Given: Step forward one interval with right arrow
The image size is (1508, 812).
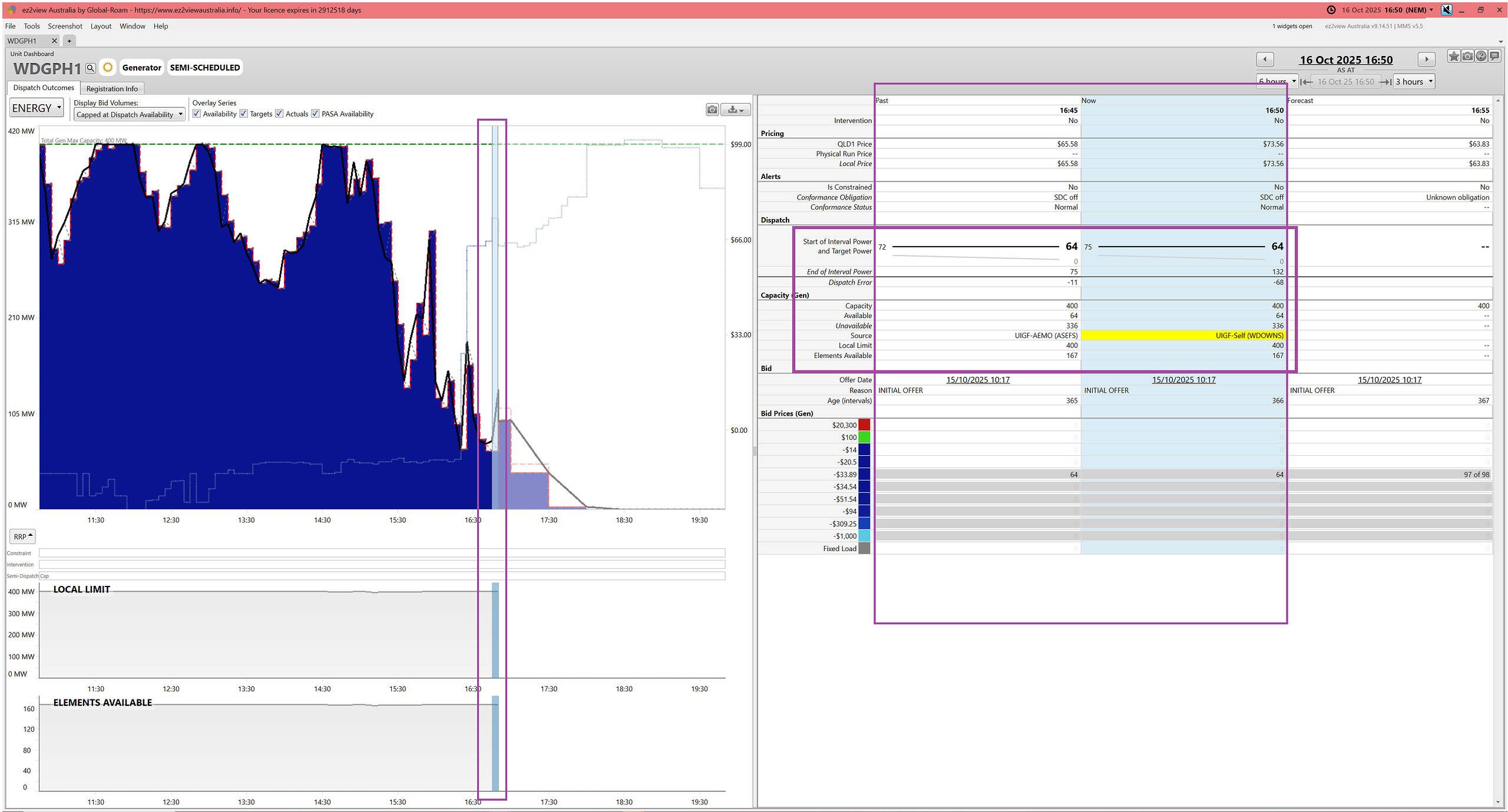Looking at the screenshot, I should click(1426, 59).
